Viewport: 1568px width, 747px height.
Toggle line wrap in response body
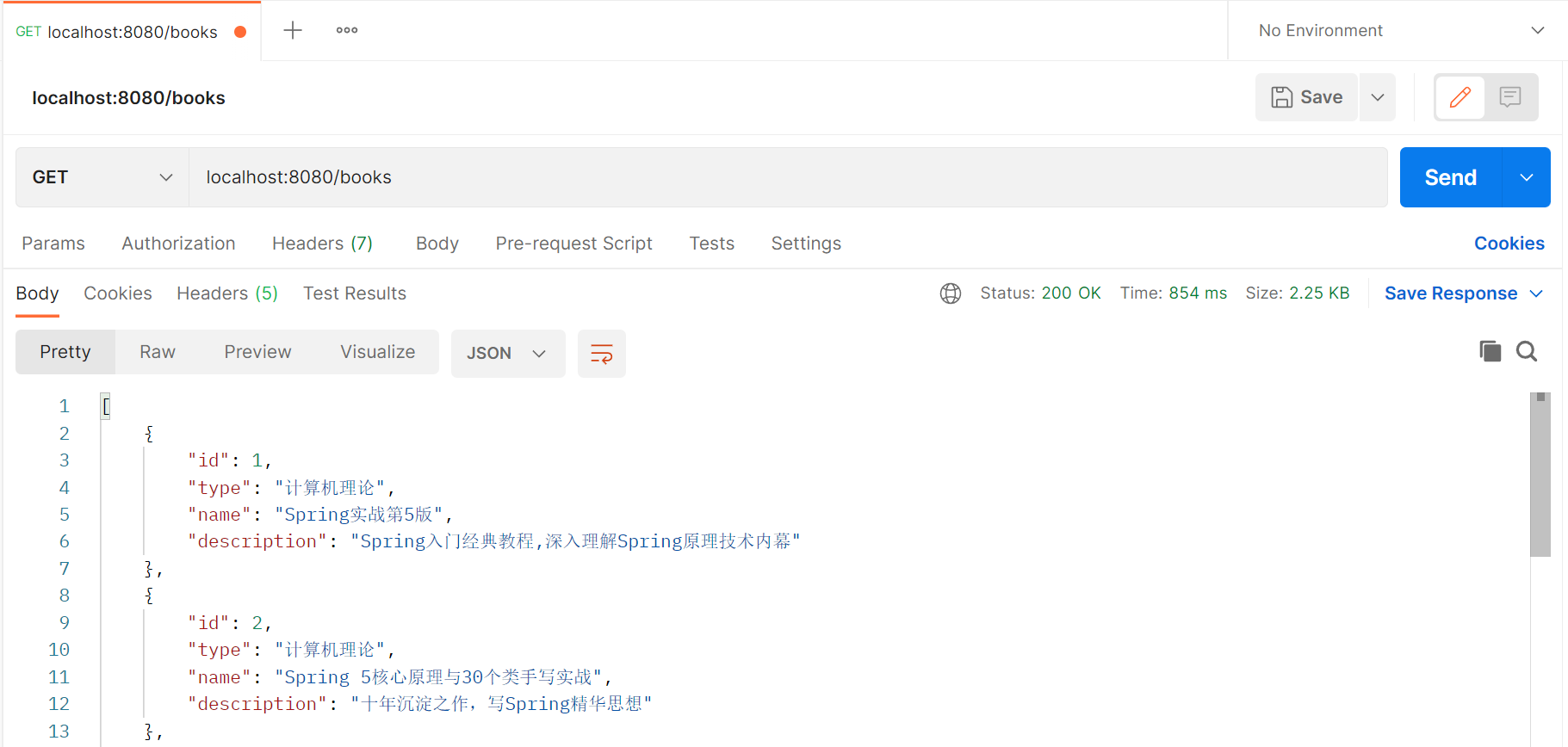click(601, 354)
